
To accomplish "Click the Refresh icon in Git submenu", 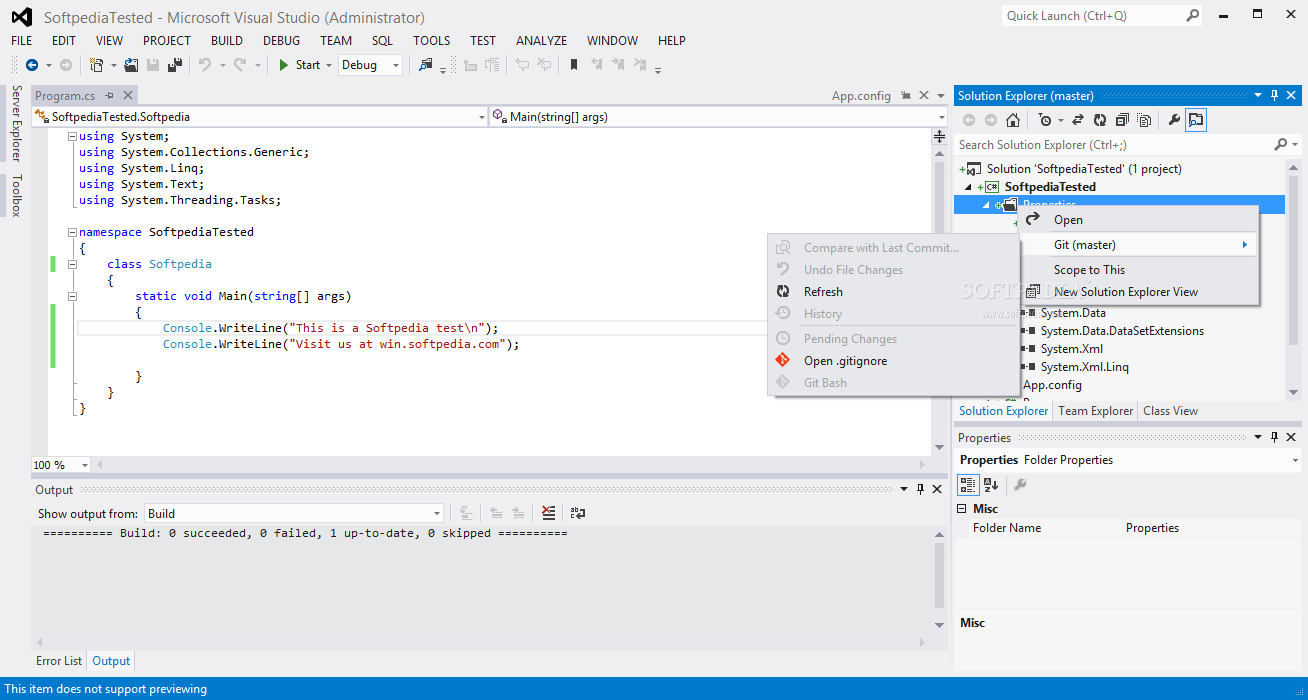I will click(x=783, y=292).
